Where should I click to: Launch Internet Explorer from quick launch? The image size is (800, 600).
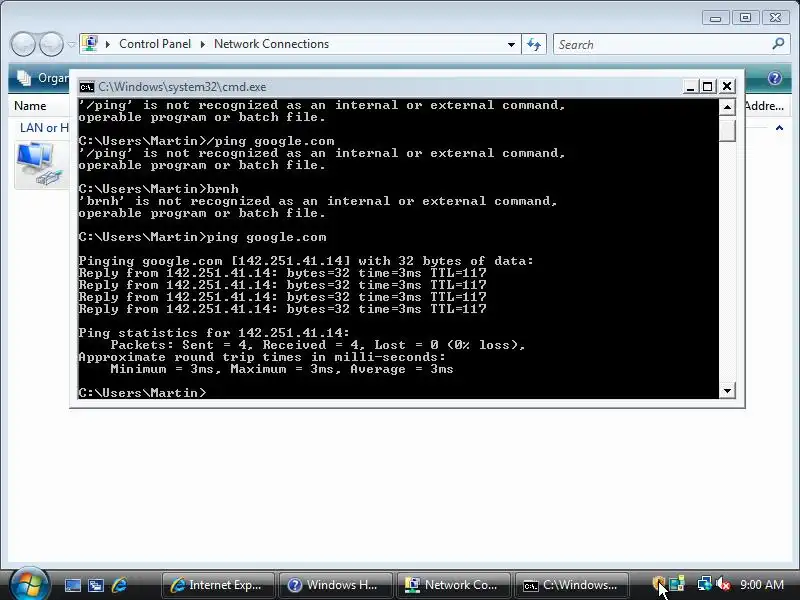pos(119,585)
